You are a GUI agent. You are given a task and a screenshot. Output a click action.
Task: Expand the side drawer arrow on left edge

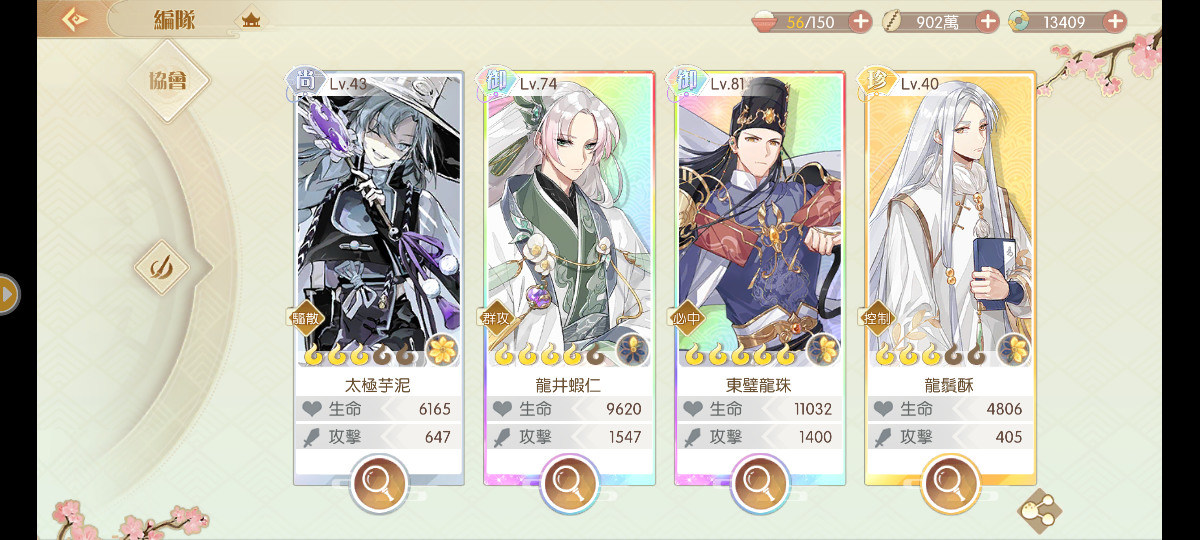[x=9, y=295]
